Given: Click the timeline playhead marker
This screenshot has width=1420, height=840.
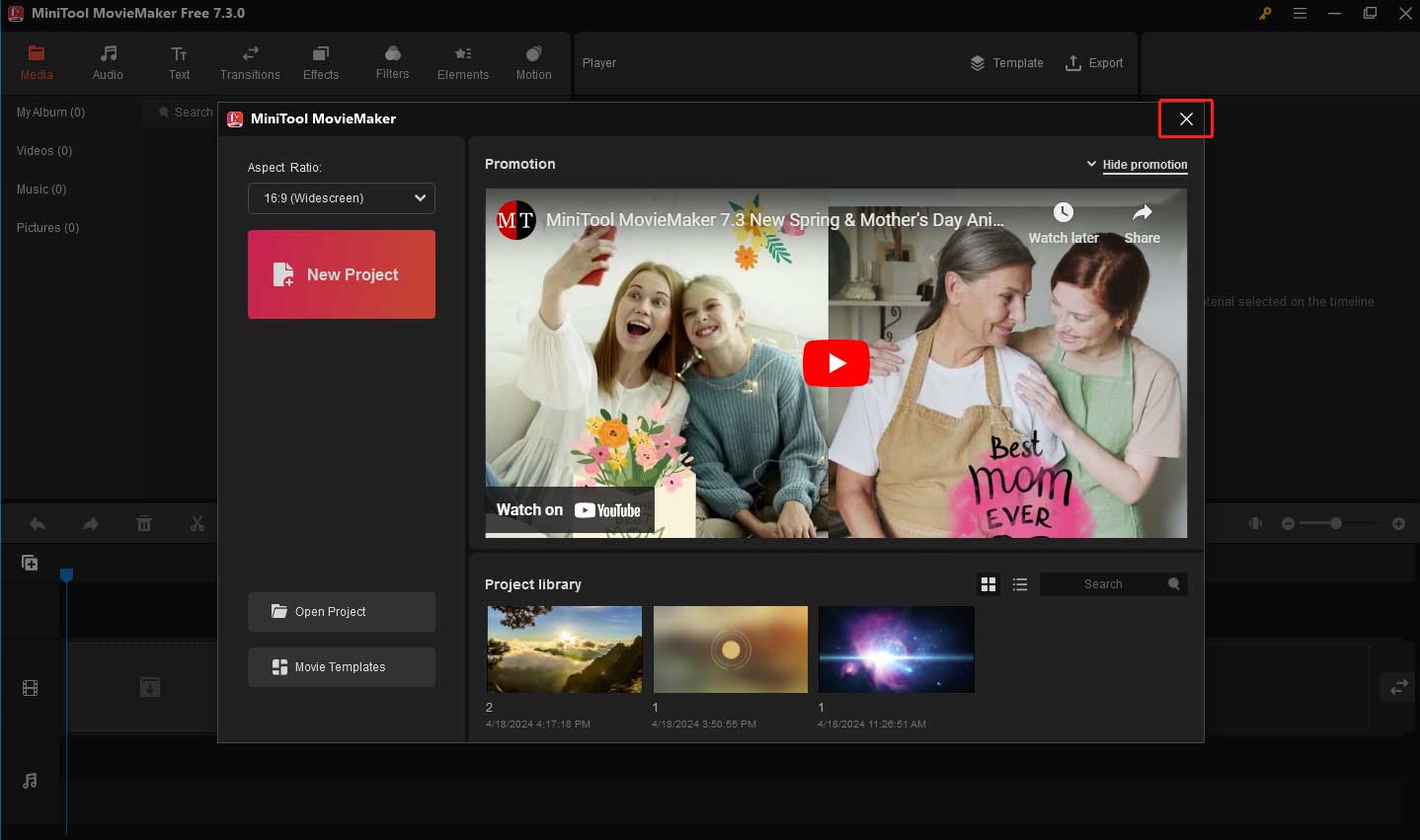Looking at the screenshot, I should tap(66, 574).
